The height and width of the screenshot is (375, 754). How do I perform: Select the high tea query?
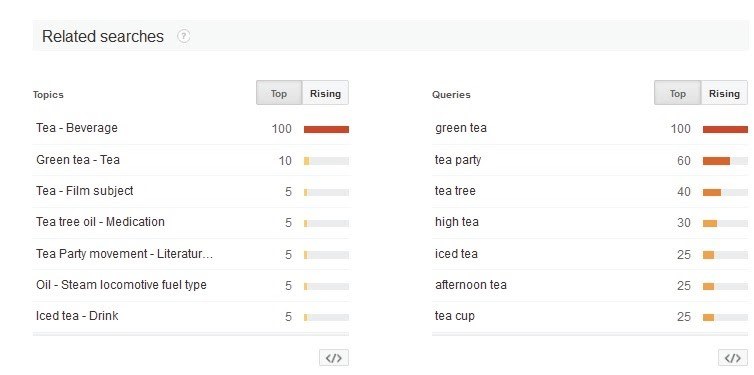coord(457,222)
